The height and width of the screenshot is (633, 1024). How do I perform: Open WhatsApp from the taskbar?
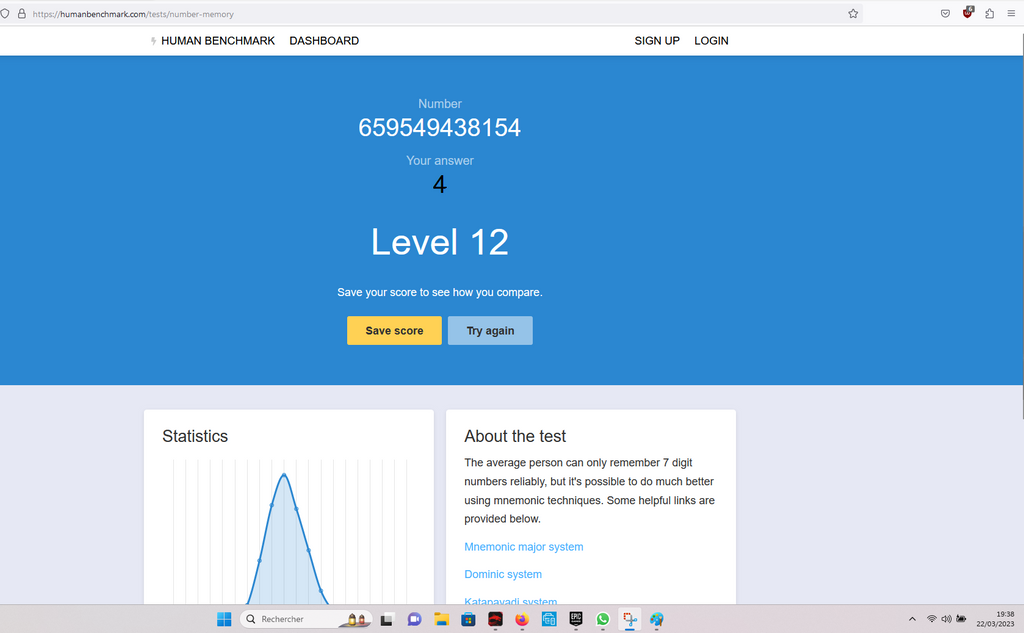603,619
